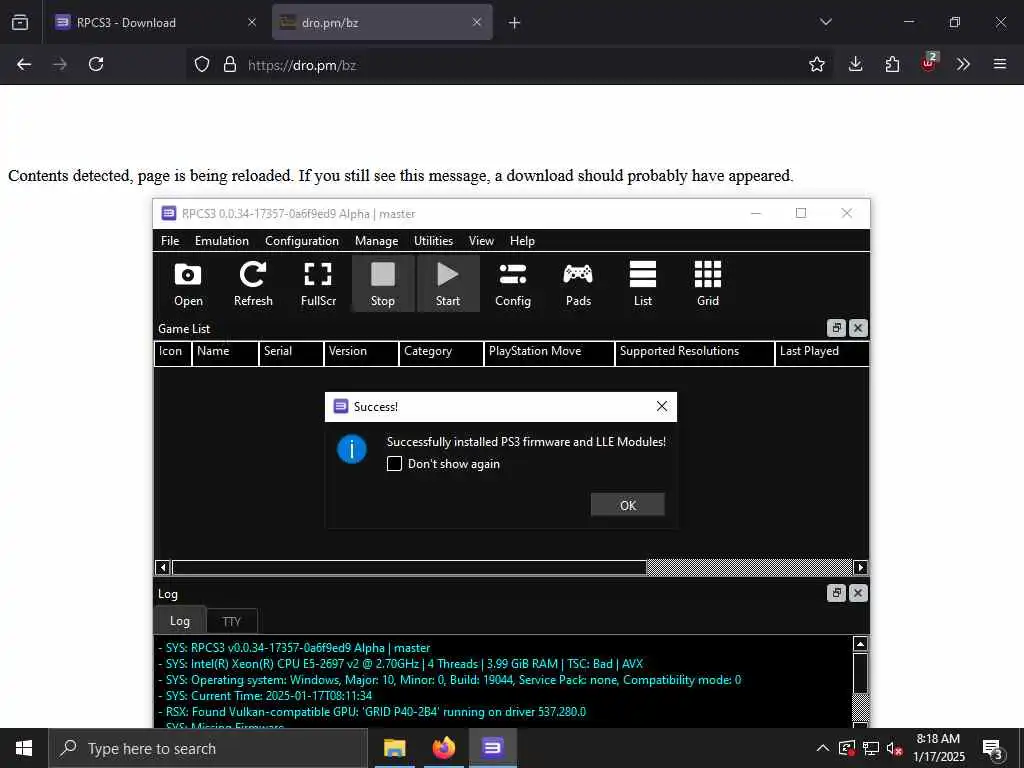Click game list scroll right arrow

(x=860, y=567)
